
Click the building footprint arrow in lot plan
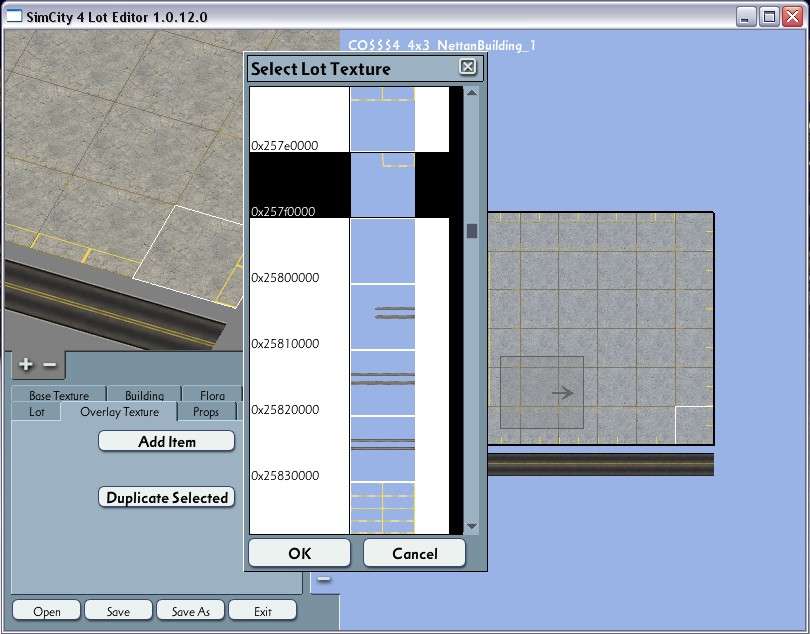(562, 393)
